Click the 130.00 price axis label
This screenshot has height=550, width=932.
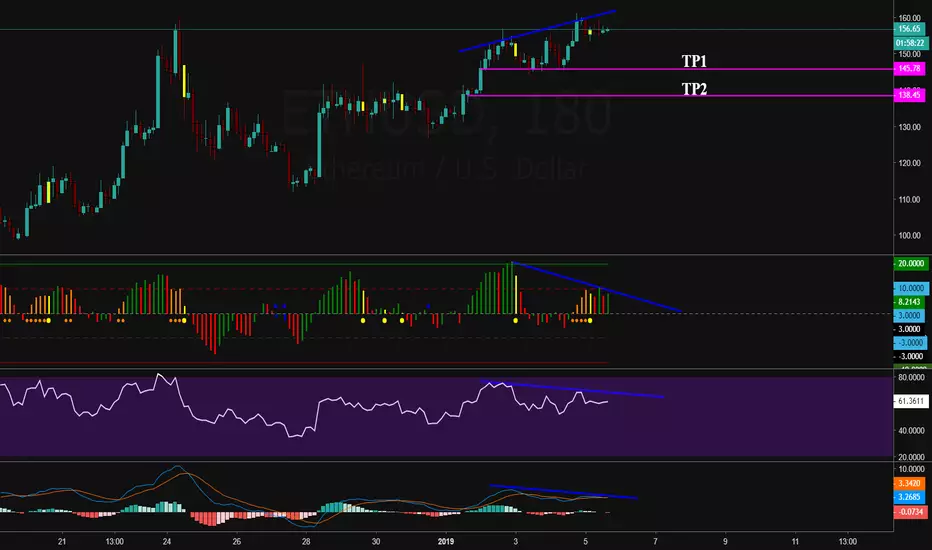click(x=909, y=127)
